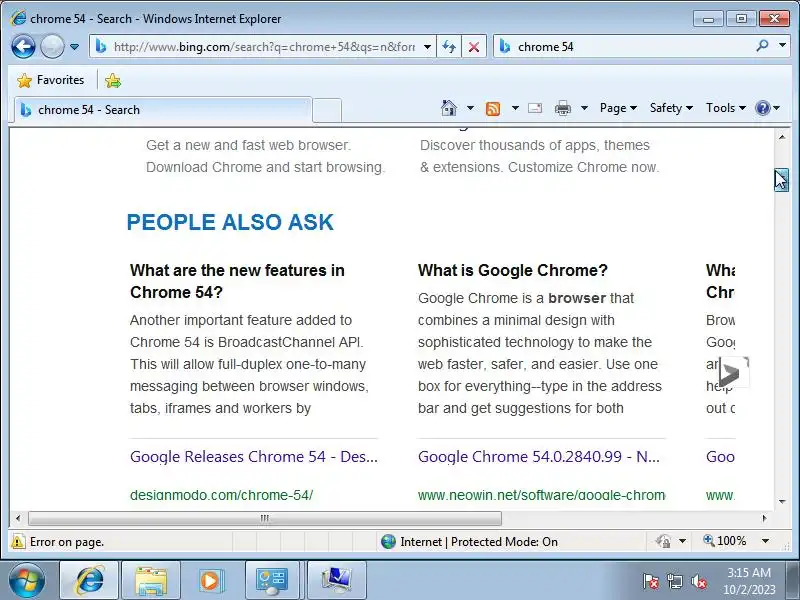This screenshot has height=600, width=800.
Task: Click the Help question mark icon
Action: (762, 108)
